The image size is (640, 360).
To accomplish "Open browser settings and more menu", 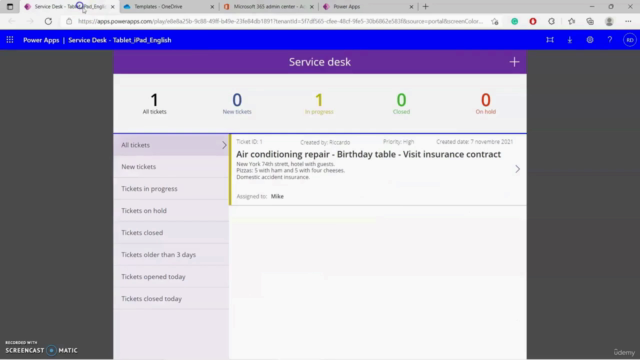I will click(628, 21).
